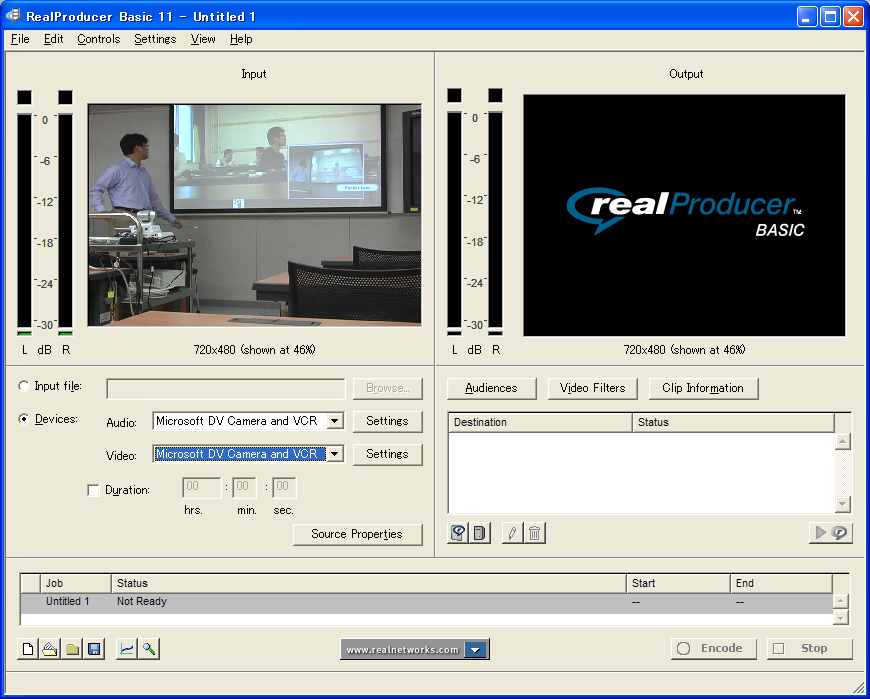Click the Not Ready status text
Image resolution: width=870 pixels, height=699 pixels.
tap(141, 601)
